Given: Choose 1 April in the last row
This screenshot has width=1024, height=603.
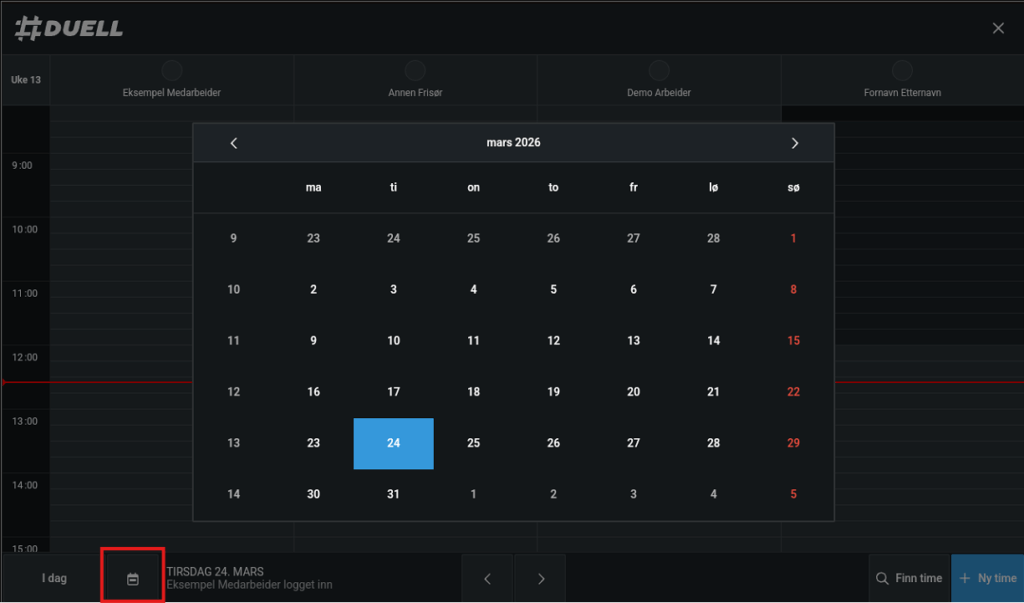Looking at the screenshot, I should [x=473, y=494].
